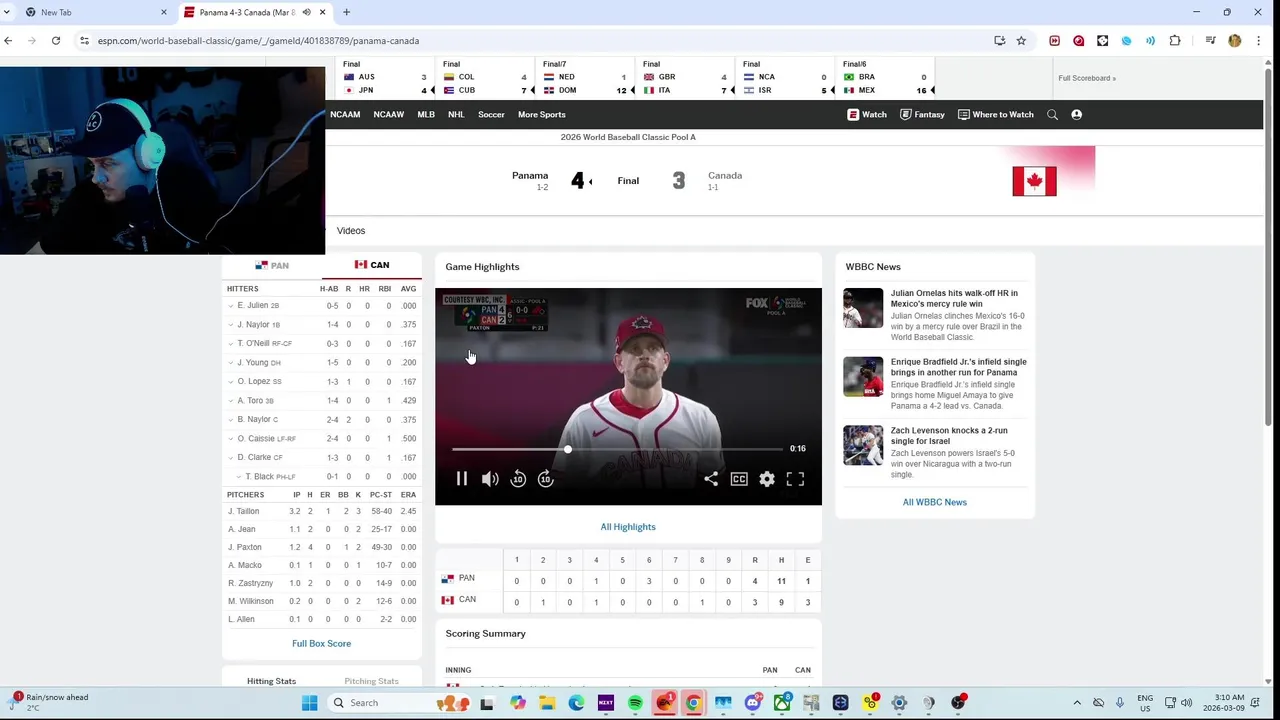Open the install app icon in address bar
The height and width of the screenshot is (720, 1280).
coord(999,41)
